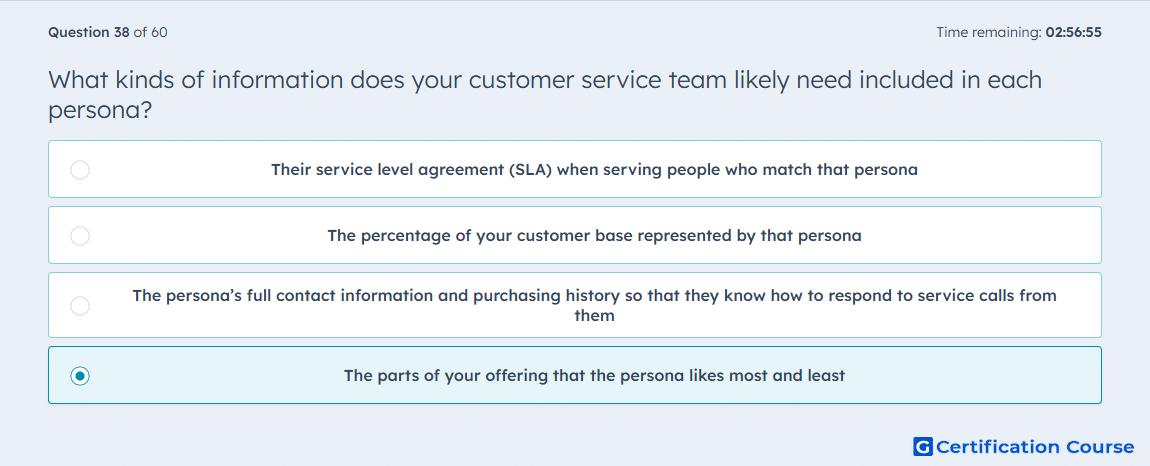Click the percentage of customer base answer text
This screenshot has width=1150, height=466.
[594, 236]
